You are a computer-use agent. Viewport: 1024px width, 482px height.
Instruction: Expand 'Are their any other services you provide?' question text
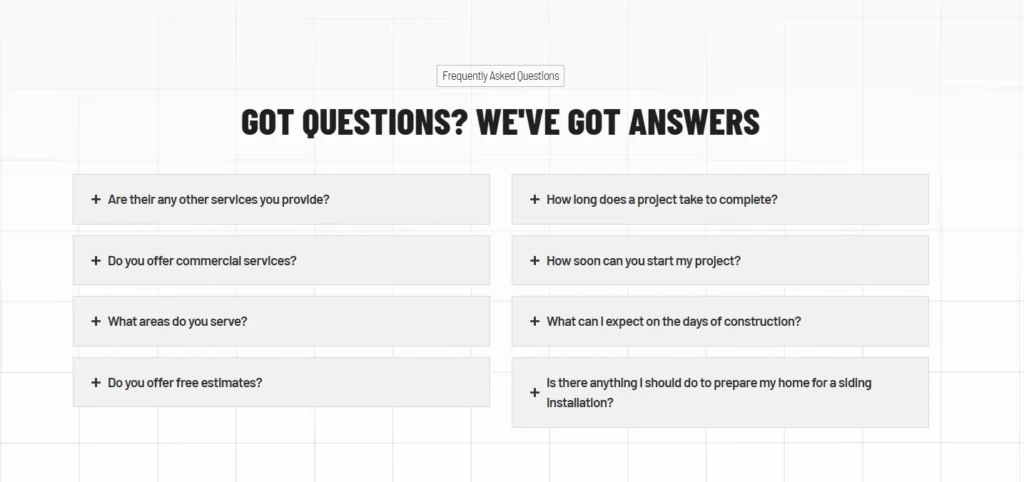[219, 200]
